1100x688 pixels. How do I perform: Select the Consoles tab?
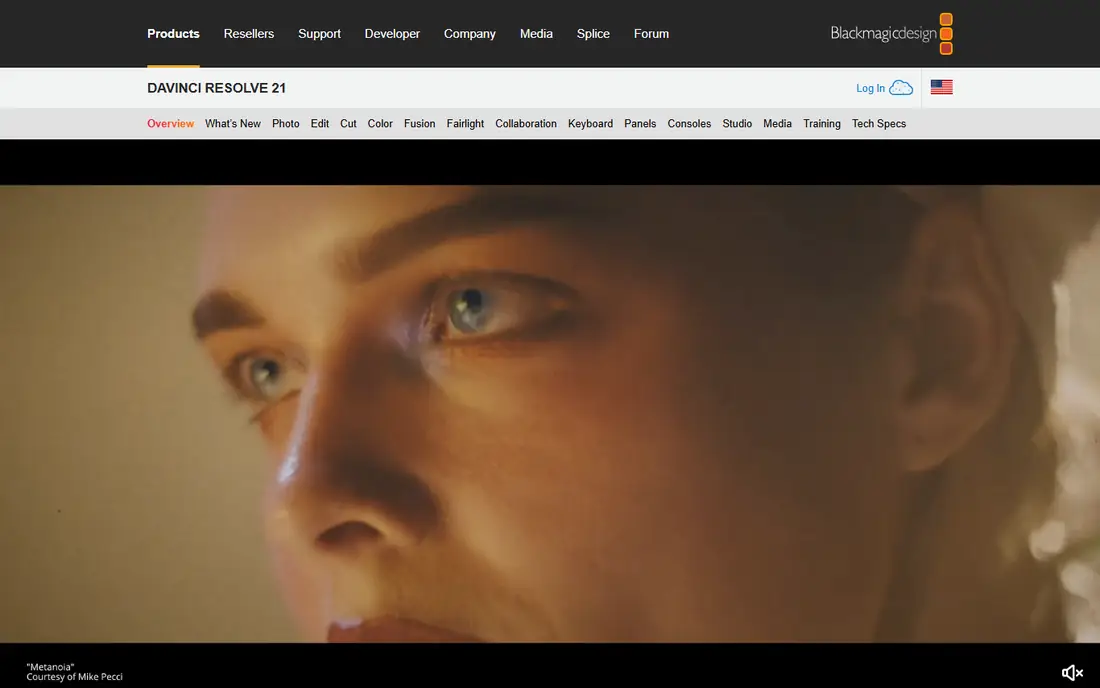tap(690, 123)
